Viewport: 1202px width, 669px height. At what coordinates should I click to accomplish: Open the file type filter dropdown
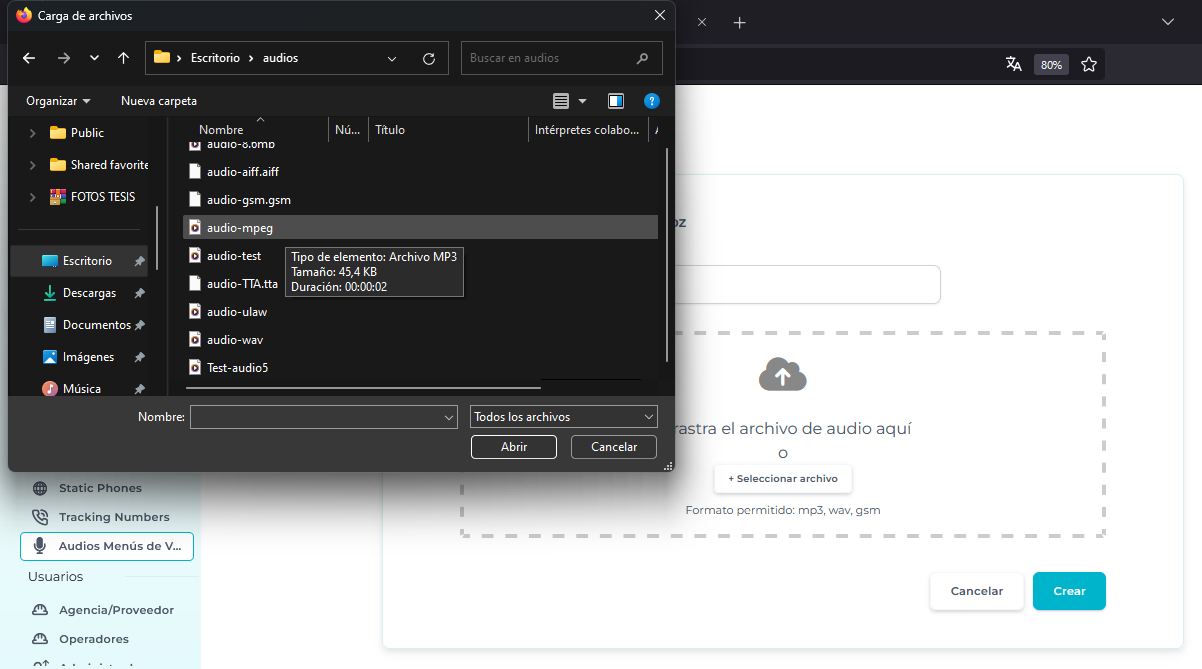click(563, 417)
